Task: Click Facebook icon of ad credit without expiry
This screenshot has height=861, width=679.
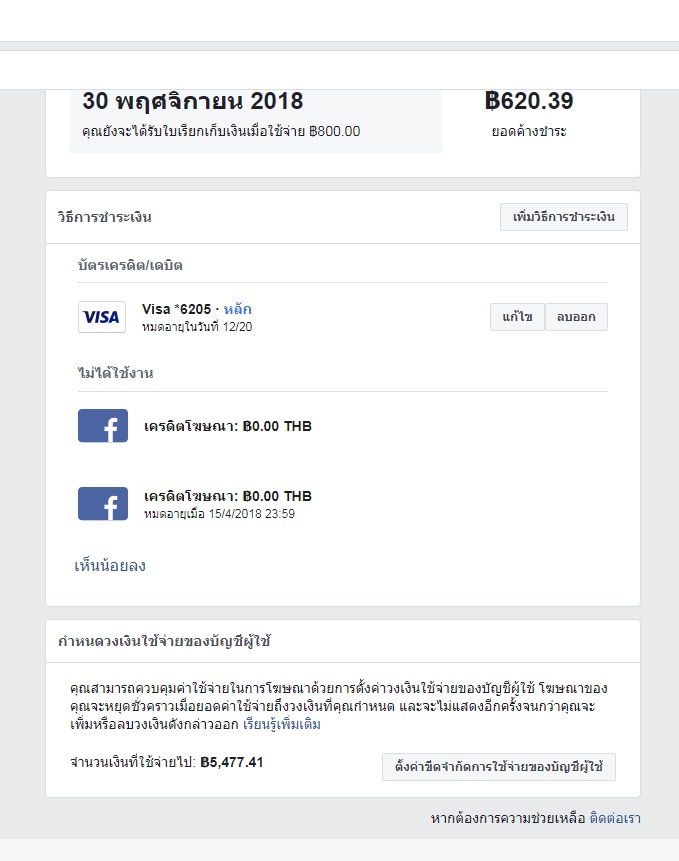Action: coord(103,426)
